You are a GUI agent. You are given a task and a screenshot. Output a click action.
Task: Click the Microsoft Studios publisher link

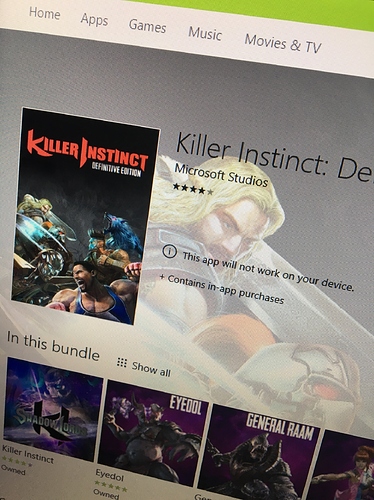pyautogui.click(x=221, y=176)
